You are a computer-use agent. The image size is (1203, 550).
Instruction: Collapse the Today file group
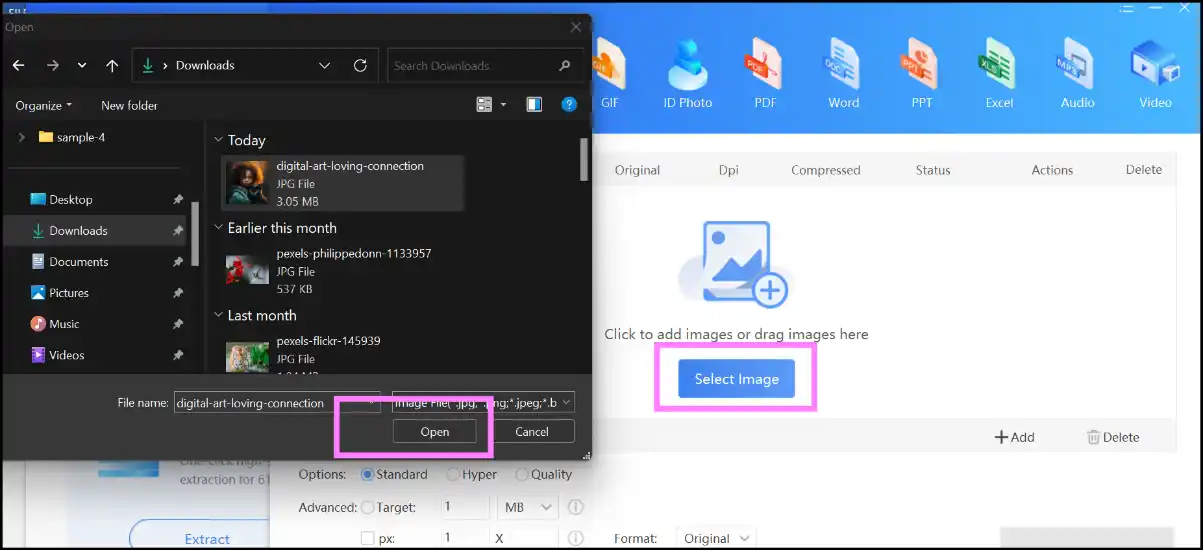pyautogui.click(x=219, y=140)
